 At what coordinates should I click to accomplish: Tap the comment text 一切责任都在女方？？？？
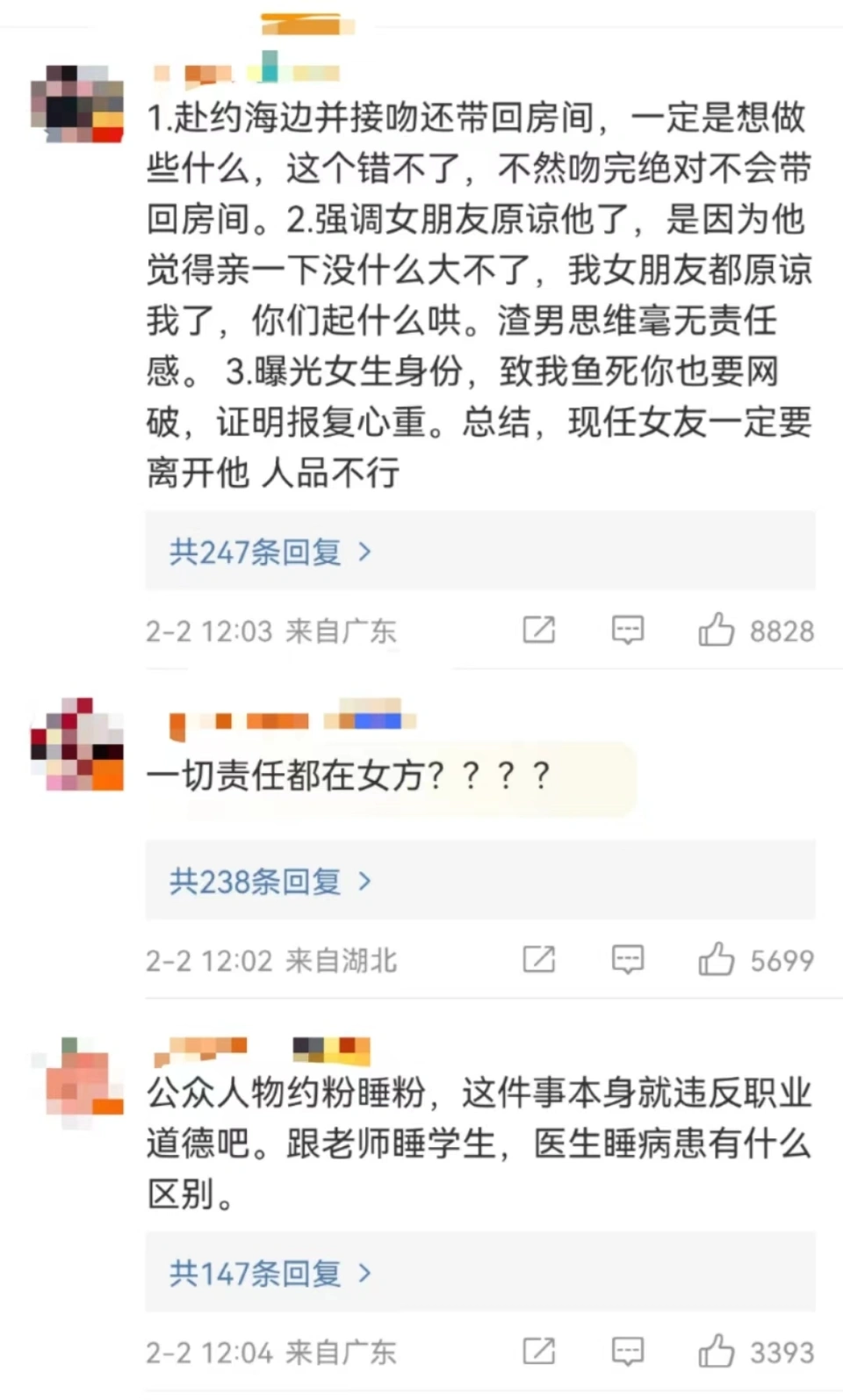349,776
